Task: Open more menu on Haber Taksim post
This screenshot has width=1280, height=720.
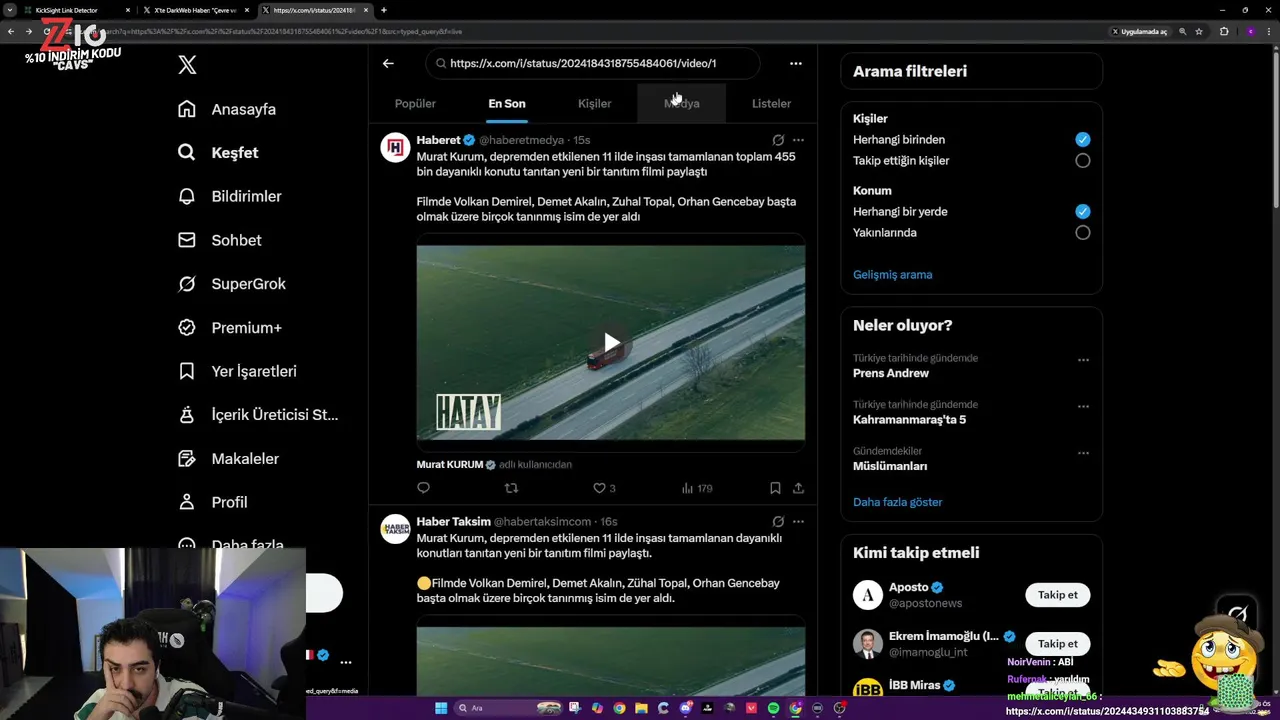Action: (x=798, y=521)
